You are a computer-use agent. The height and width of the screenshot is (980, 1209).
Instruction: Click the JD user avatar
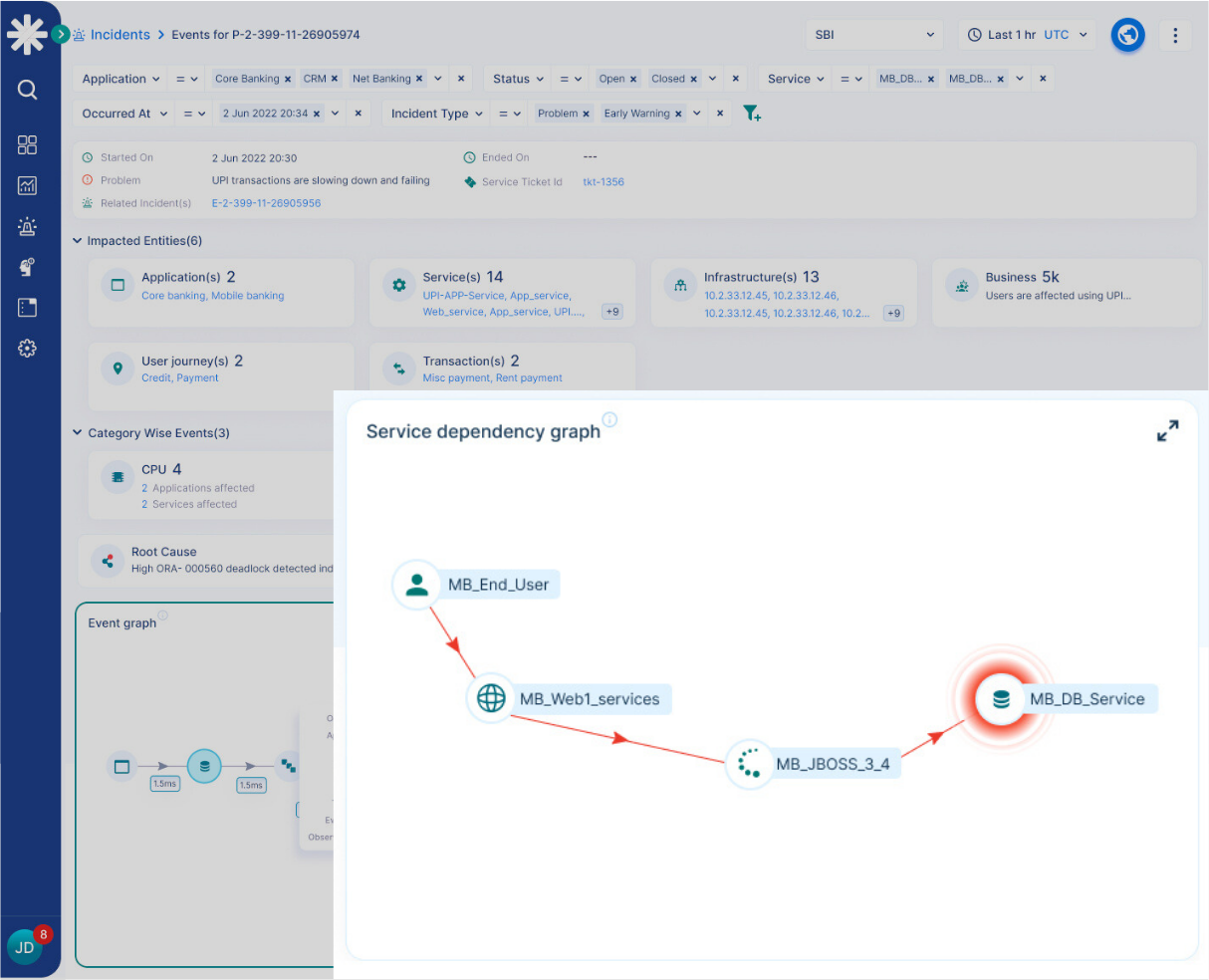tap(25, 947)
